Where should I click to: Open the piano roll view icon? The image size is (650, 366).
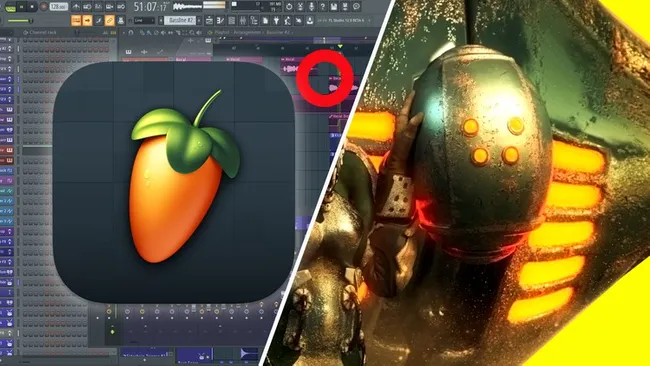[221, 20]
